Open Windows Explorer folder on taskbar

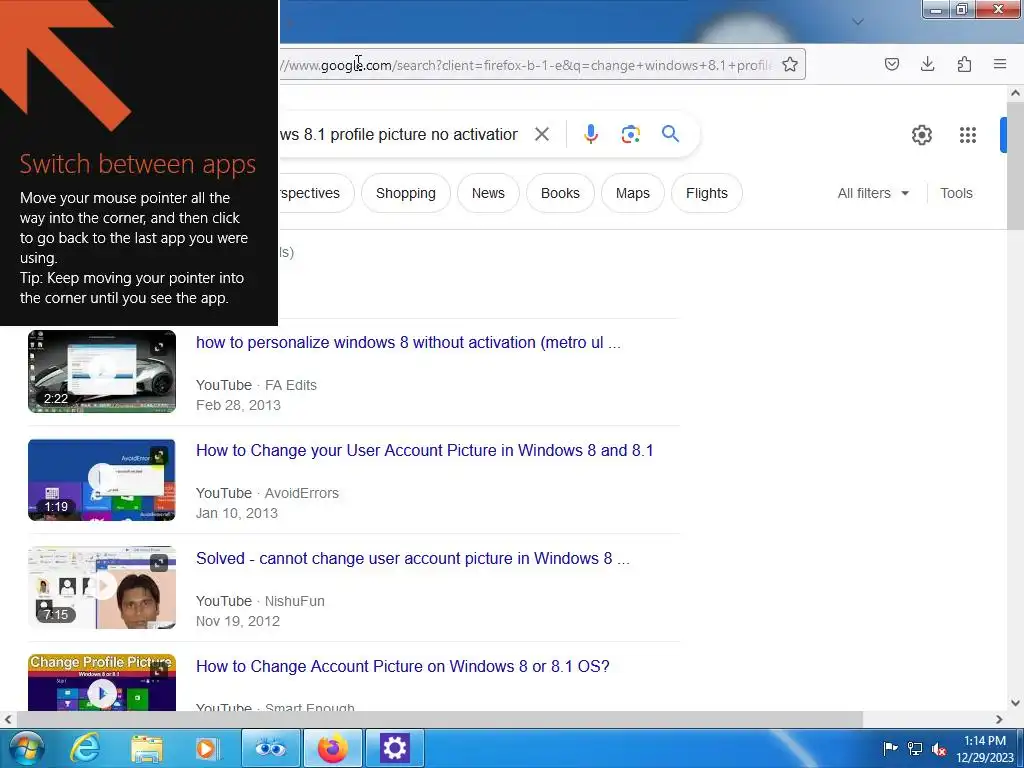[x=147, y=748]
